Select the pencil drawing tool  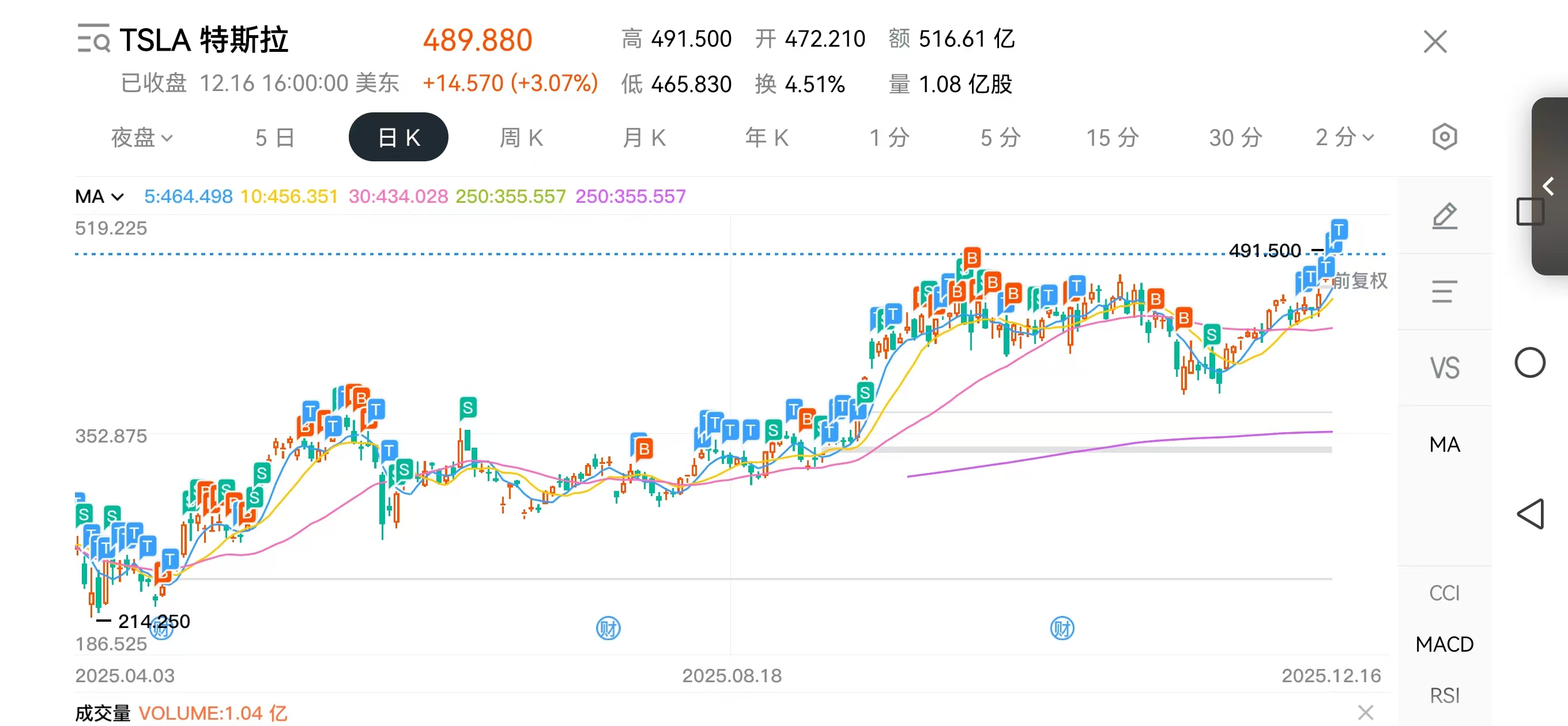tap(1444, 216)
